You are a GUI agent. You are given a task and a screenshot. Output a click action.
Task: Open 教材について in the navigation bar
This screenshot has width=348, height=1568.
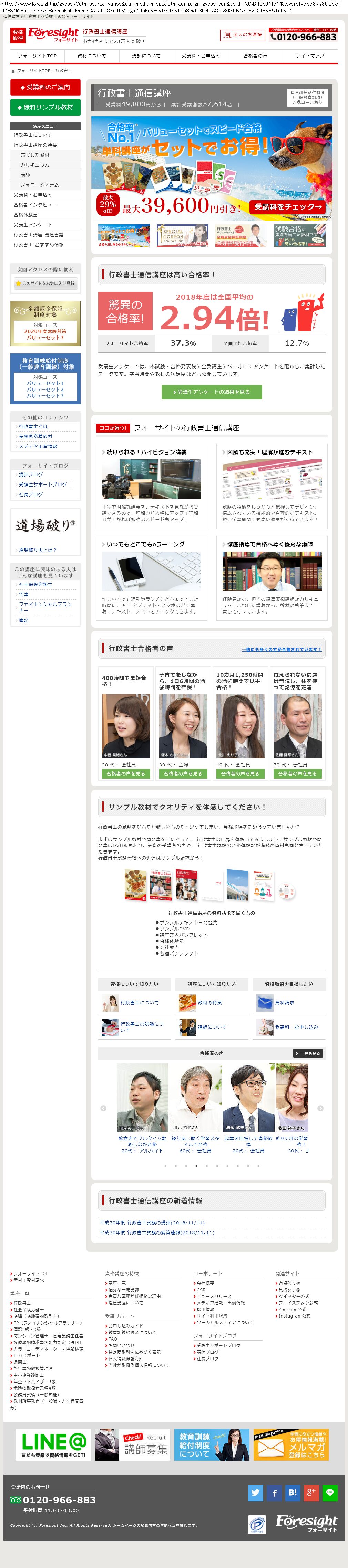tap(91, 55)
